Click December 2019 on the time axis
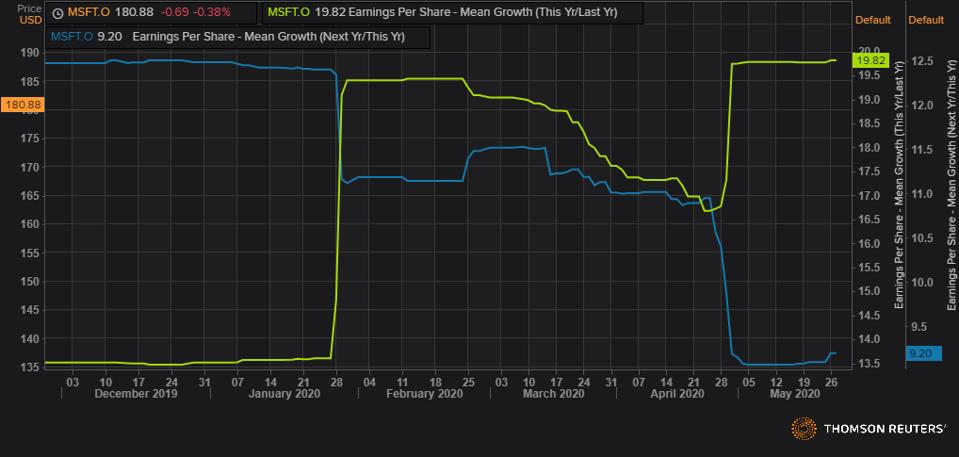The width and height of the screenshot is (959, 457). pyautogui.click(x=135, y=394)
